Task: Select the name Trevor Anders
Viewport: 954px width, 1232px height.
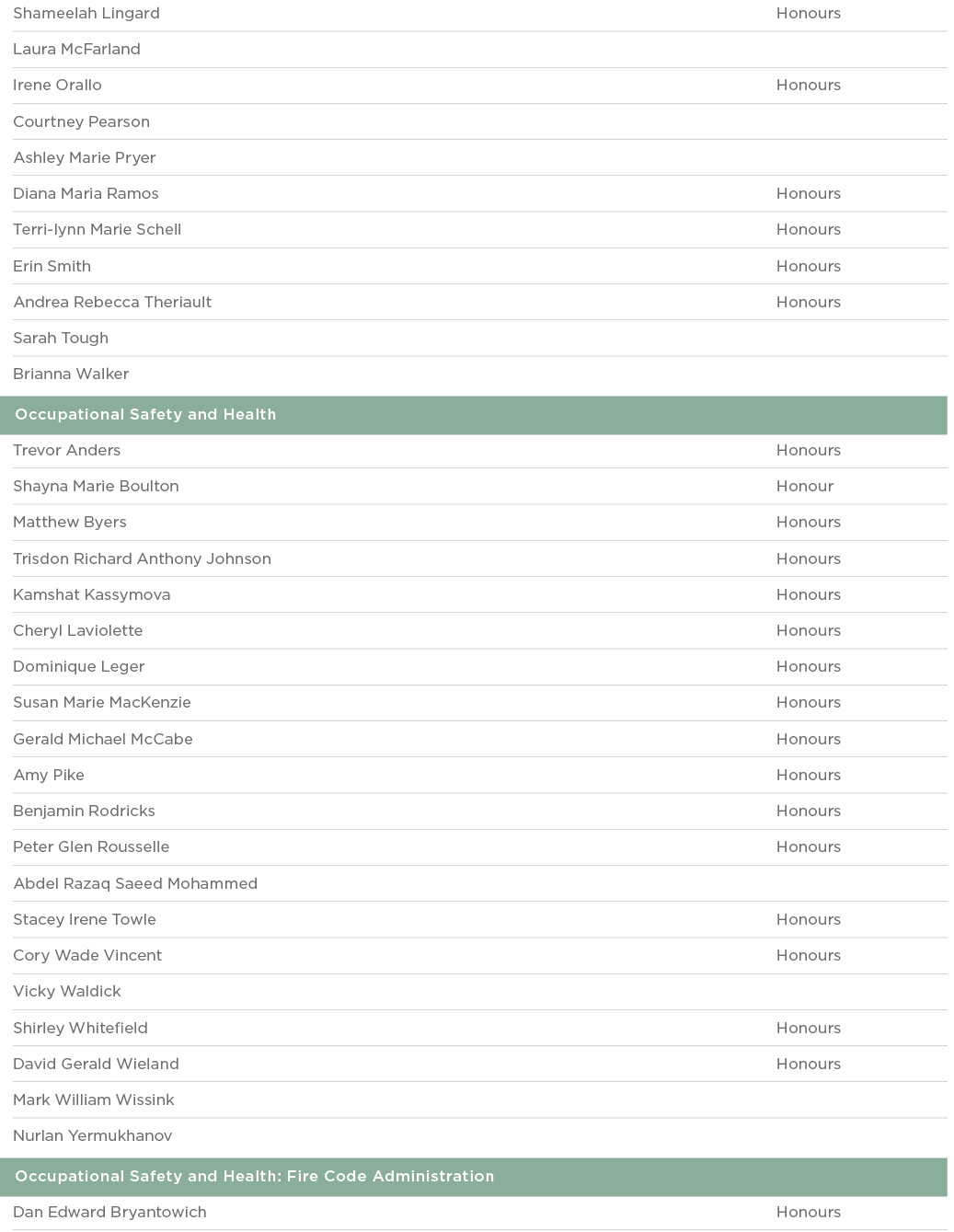Action: pyautogui.click(x=66, y=451)
